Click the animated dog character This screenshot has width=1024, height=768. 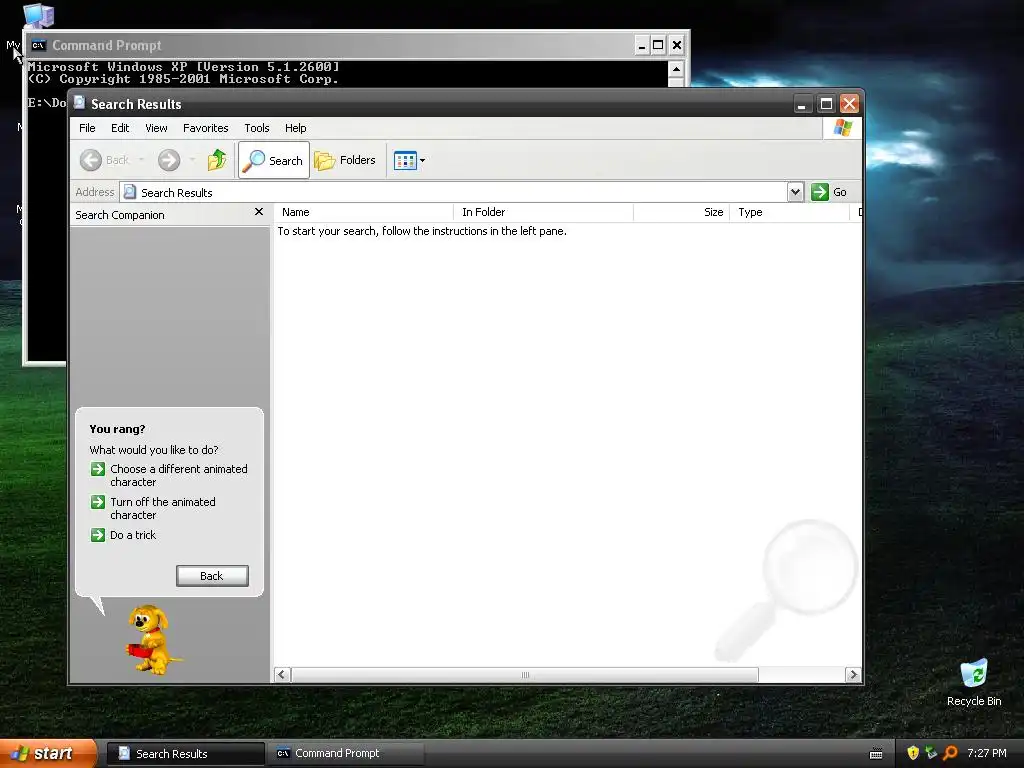pyautogui.click(x=152, y=640)
